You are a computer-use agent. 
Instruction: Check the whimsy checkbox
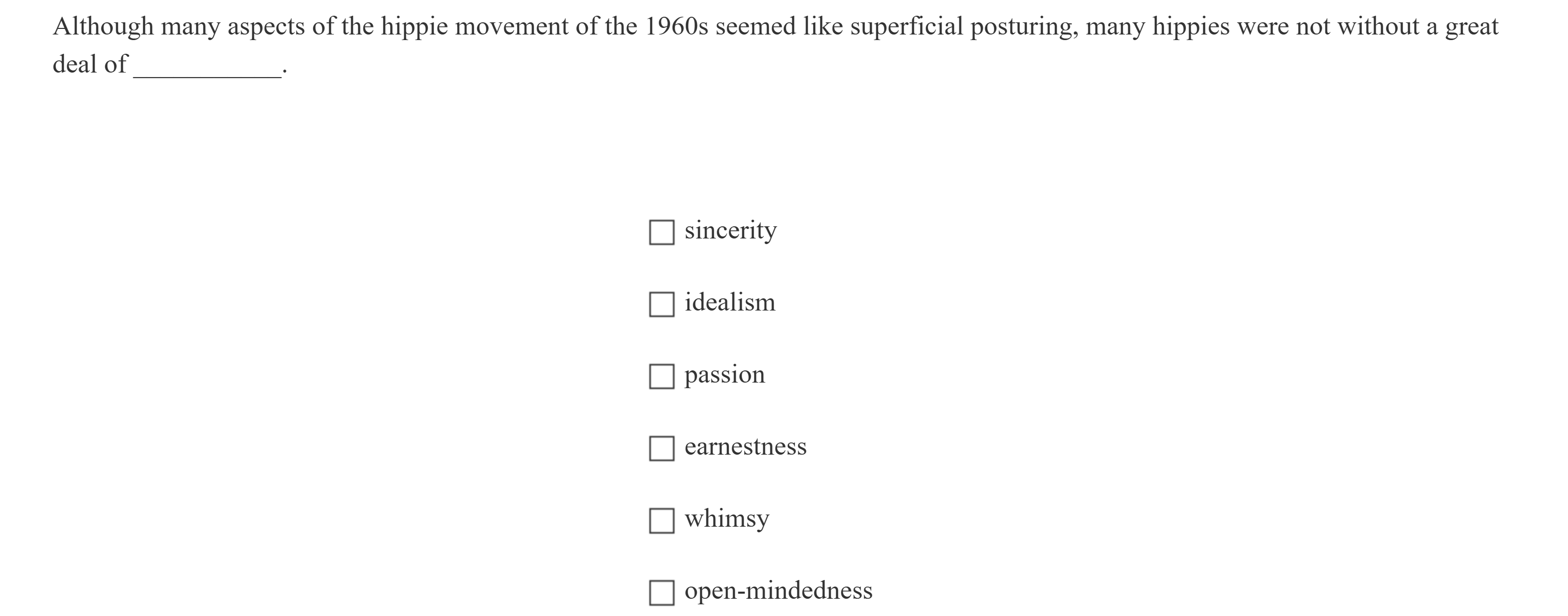point(660,521)
